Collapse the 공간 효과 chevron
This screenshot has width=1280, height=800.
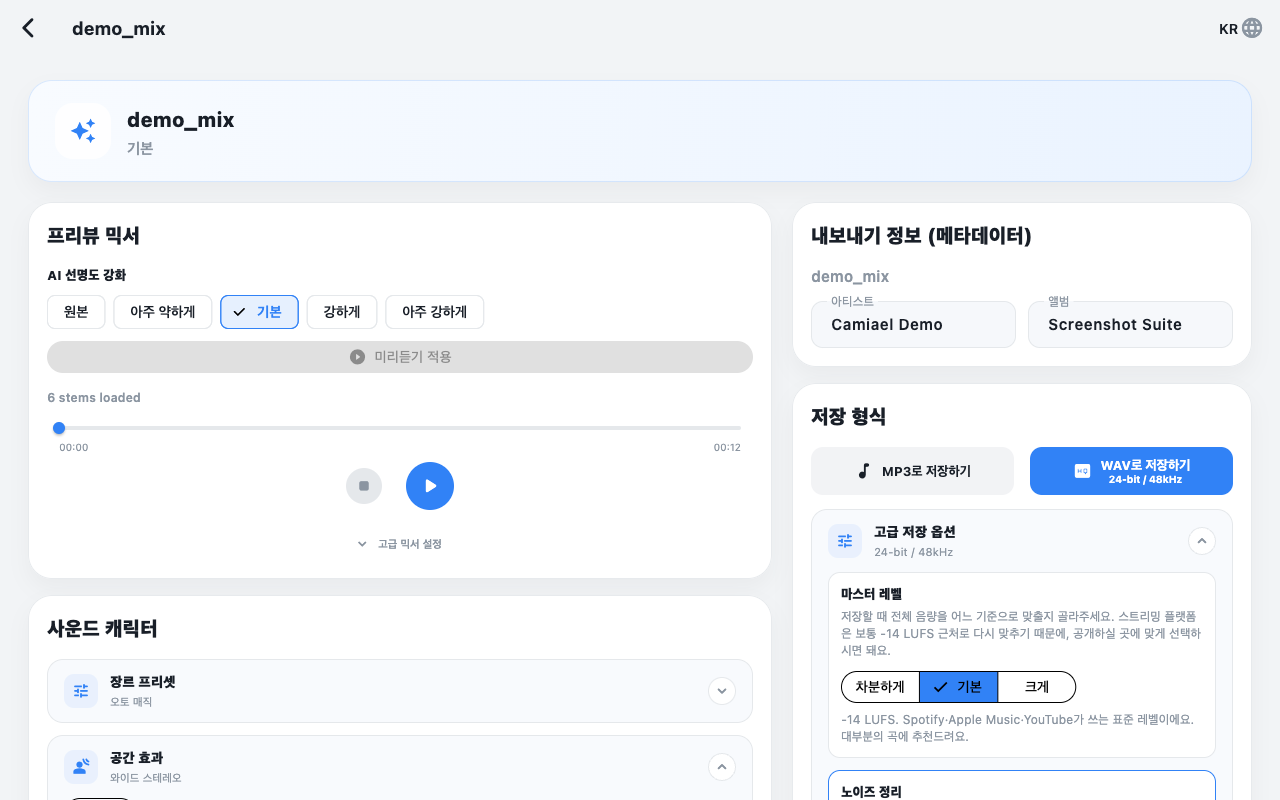click(722, 767)
